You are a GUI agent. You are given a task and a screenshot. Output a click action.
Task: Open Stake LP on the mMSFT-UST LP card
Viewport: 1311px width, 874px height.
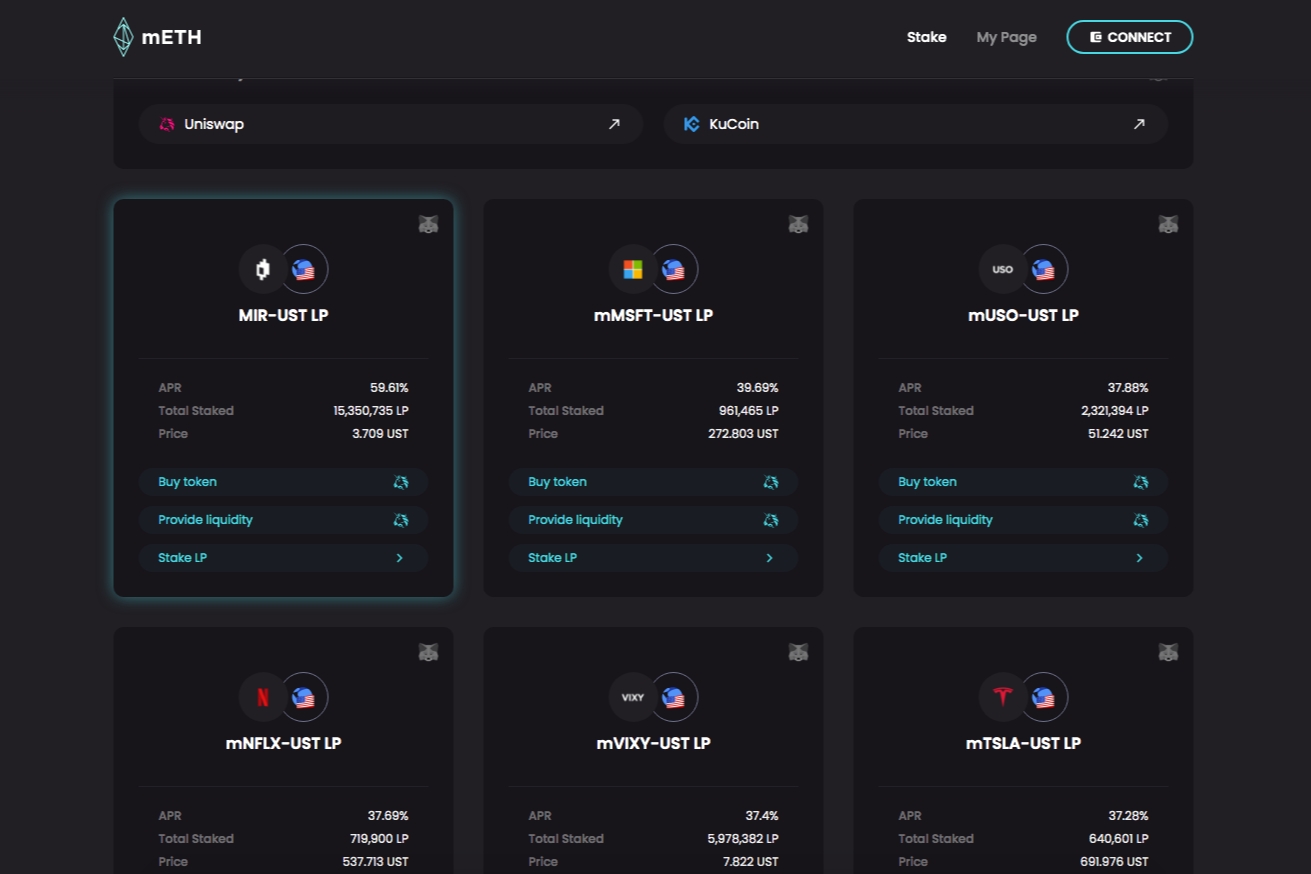coord(653,558)
